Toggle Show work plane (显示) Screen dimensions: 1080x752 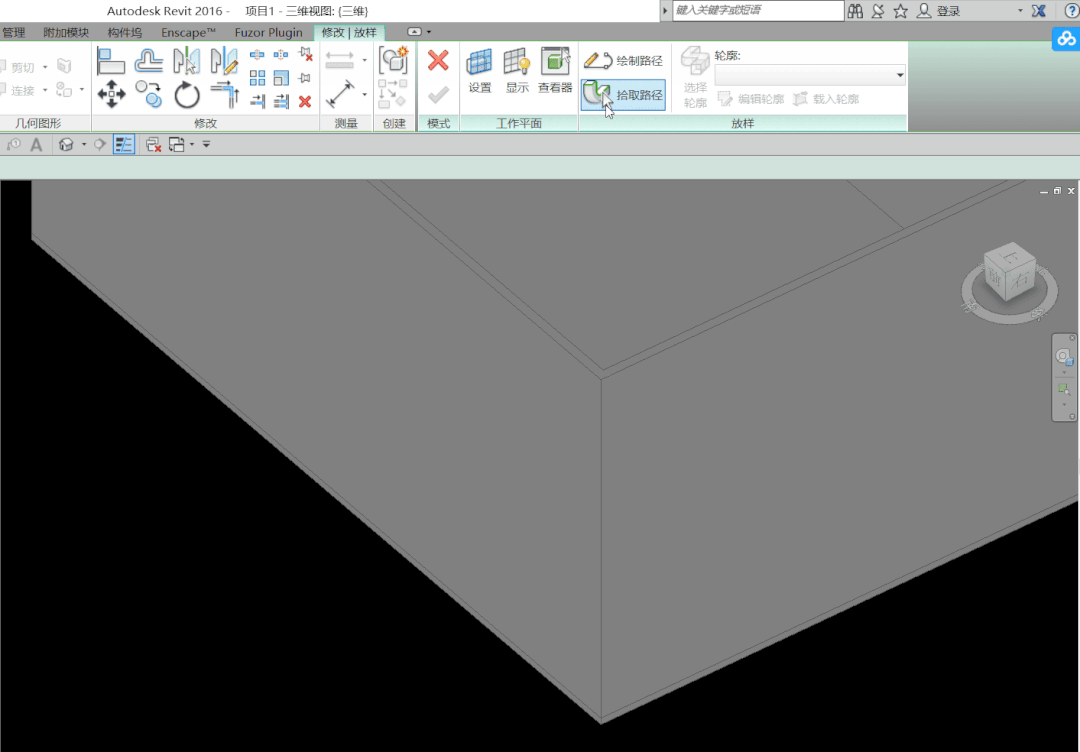[517, 70]
